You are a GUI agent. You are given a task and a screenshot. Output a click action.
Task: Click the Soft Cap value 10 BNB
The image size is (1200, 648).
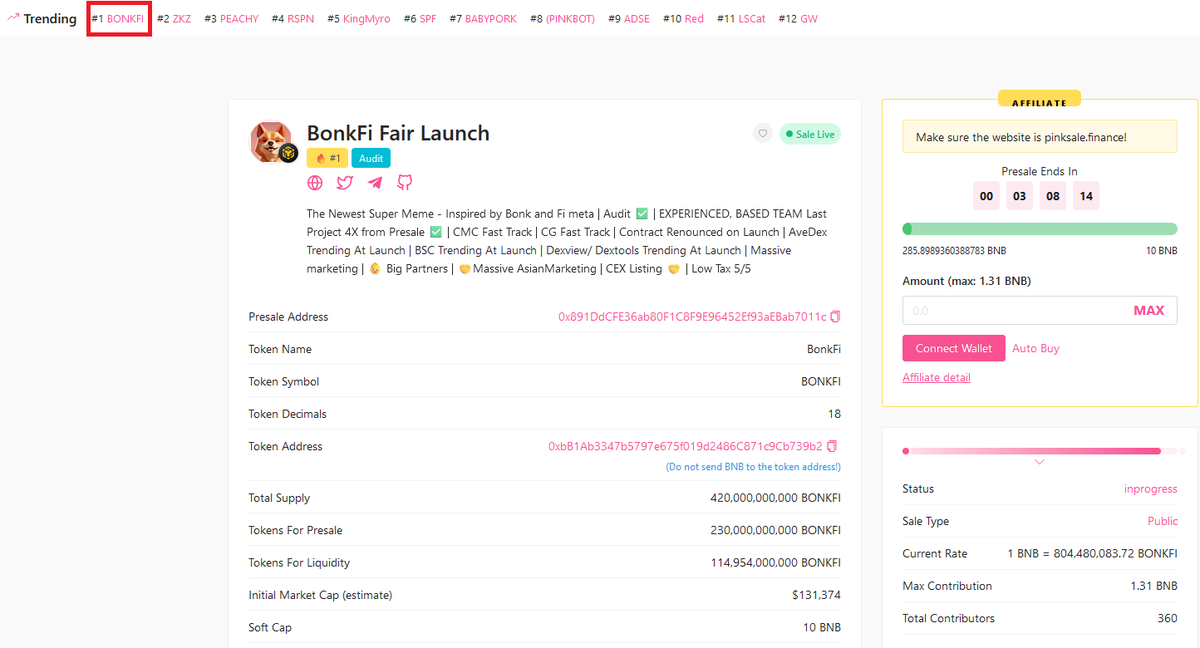point(820,627)
